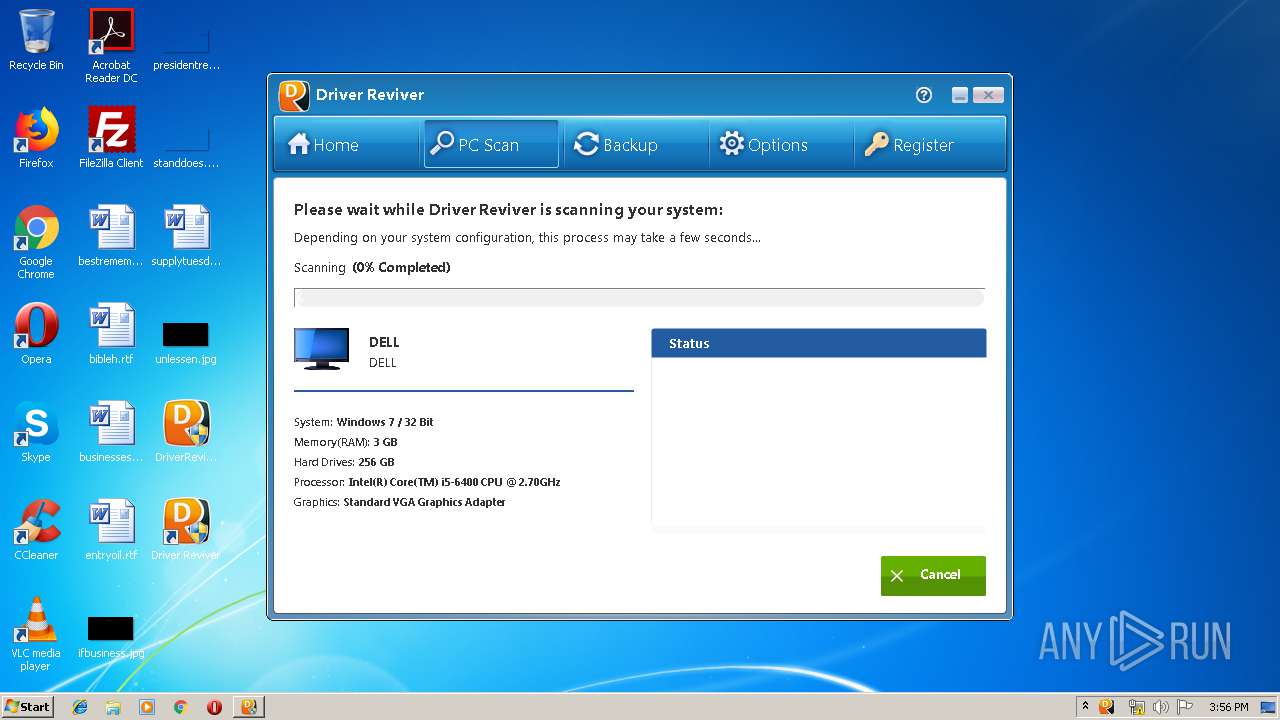Viewport: 1280px width, 720px height.
Task: Click the Status panel header
Action: 819,343
